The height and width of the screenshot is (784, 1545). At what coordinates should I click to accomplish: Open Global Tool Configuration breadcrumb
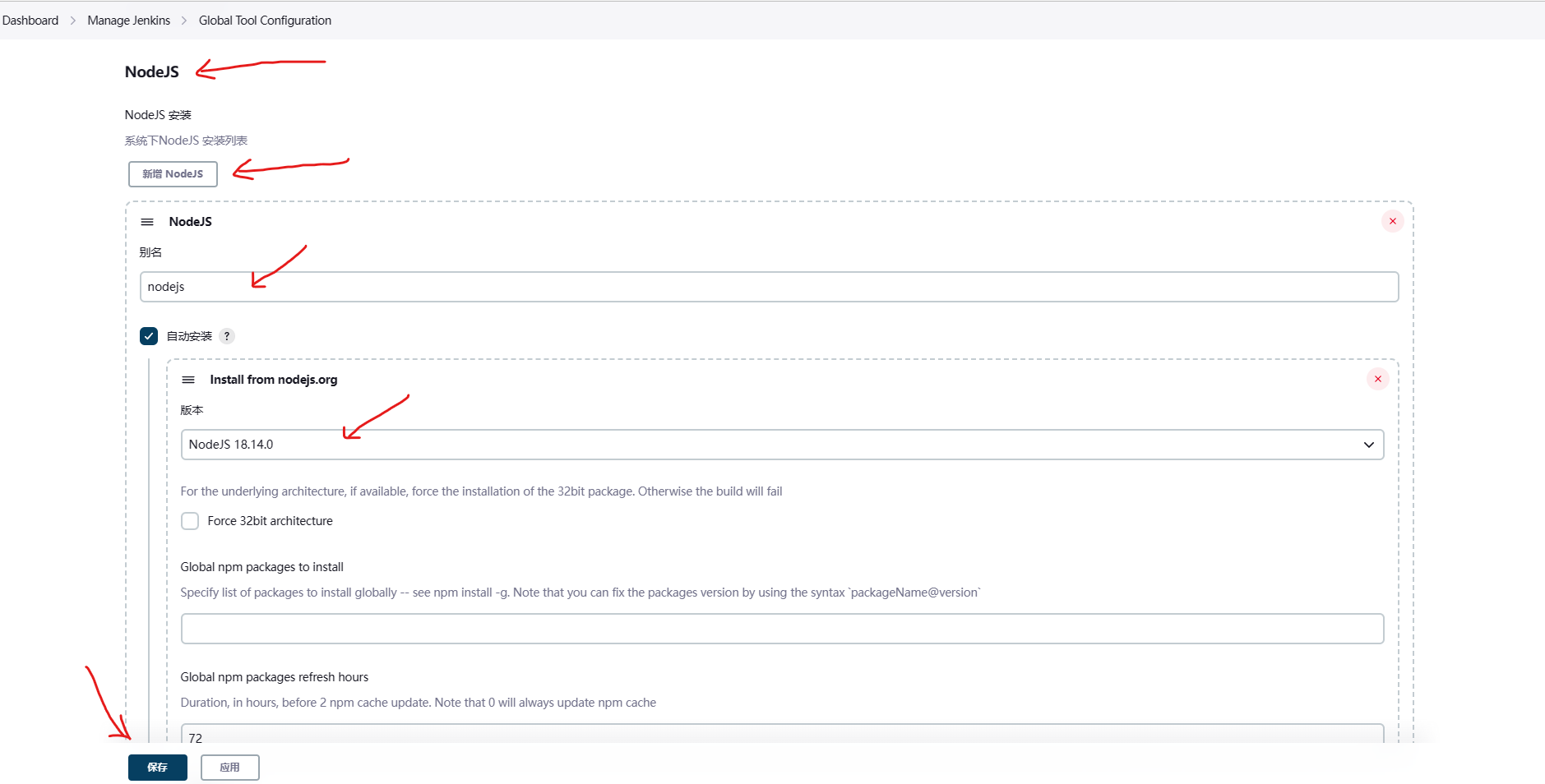[x=265, y=21]
